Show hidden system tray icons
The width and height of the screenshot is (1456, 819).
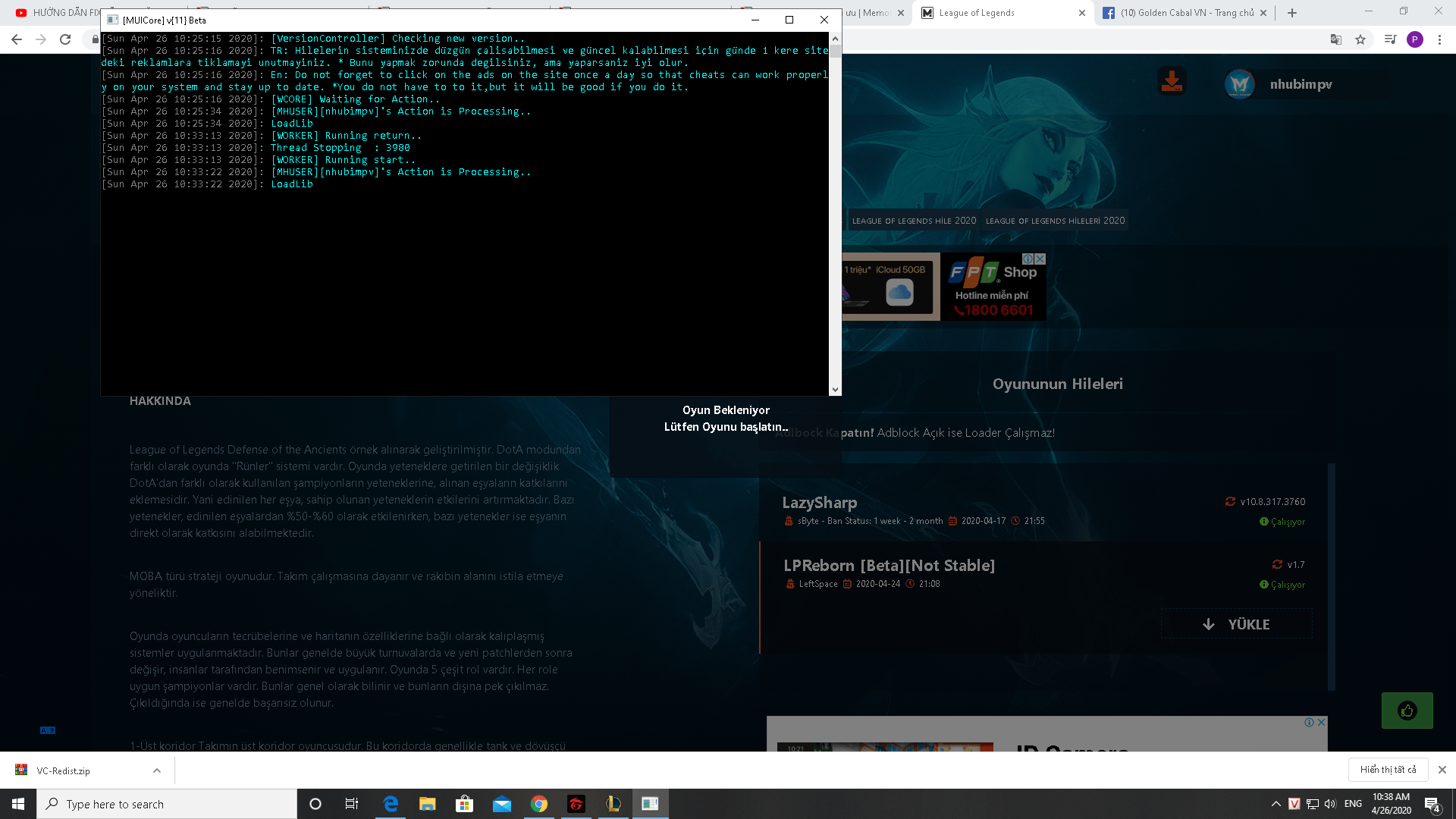1276,804
